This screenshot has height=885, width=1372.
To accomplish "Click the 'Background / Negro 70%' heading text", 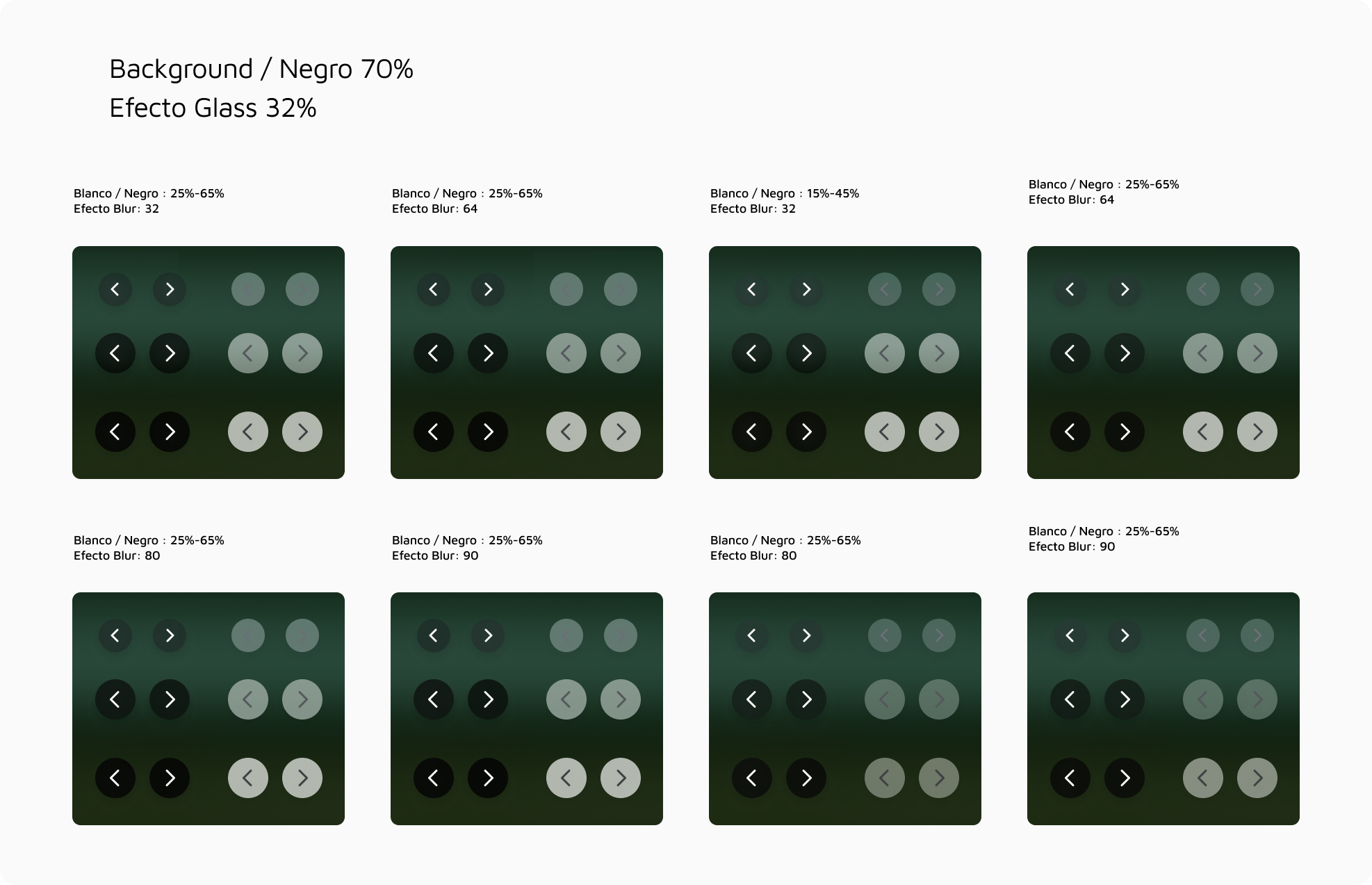I will (261, 70).
